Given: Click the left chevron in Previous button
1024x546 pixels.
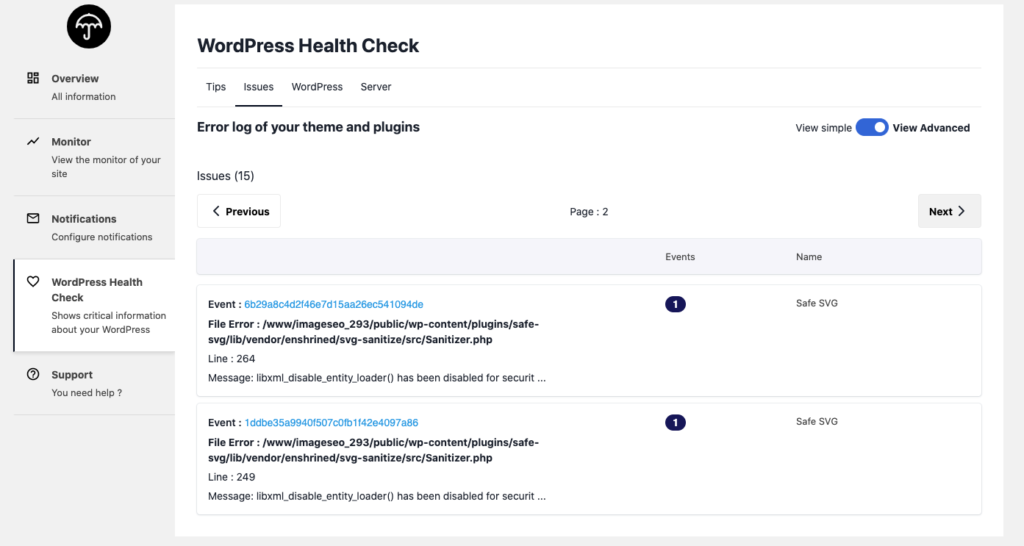Looking at the screenshot, I should (x=216, y=211).
